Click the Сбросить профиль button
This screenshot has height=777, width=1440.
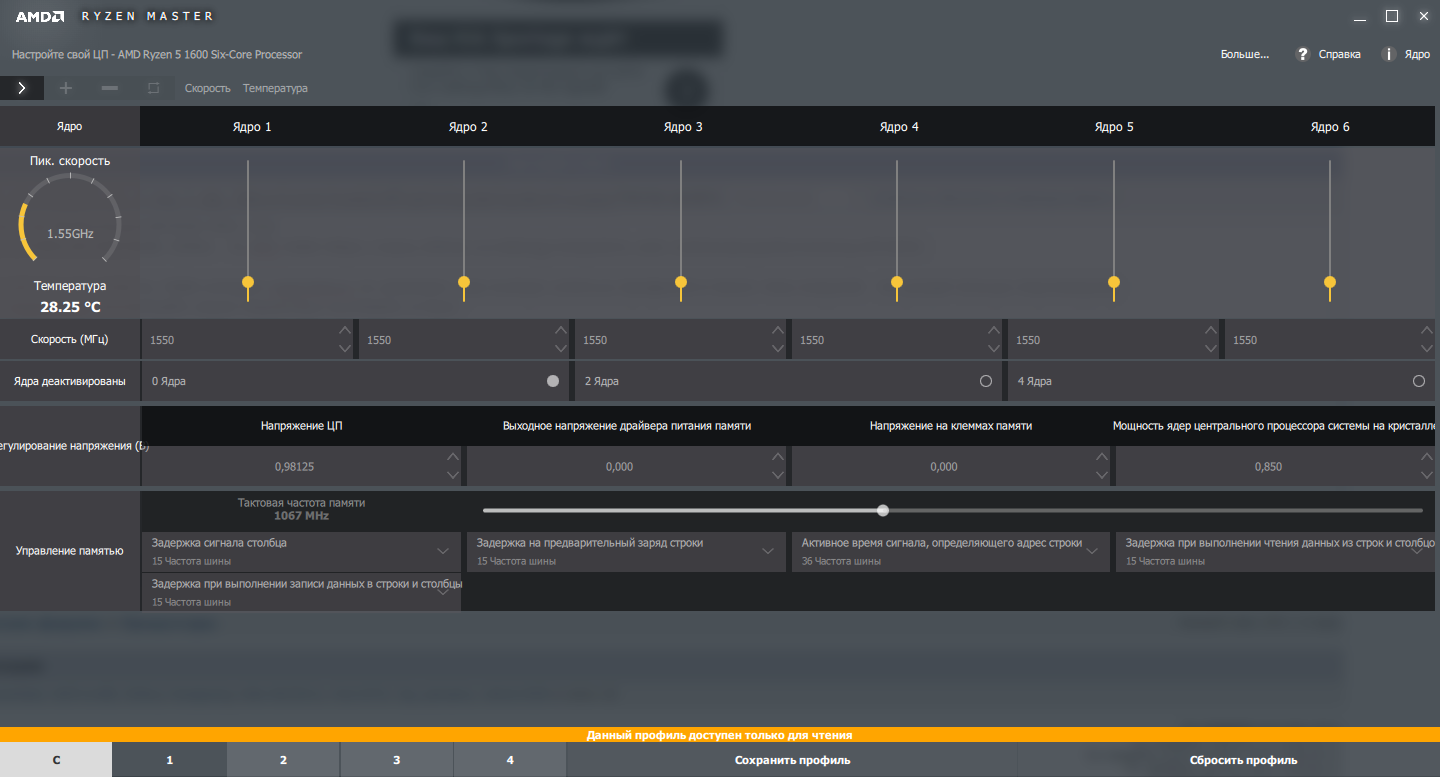click(x=1243, y=760)
